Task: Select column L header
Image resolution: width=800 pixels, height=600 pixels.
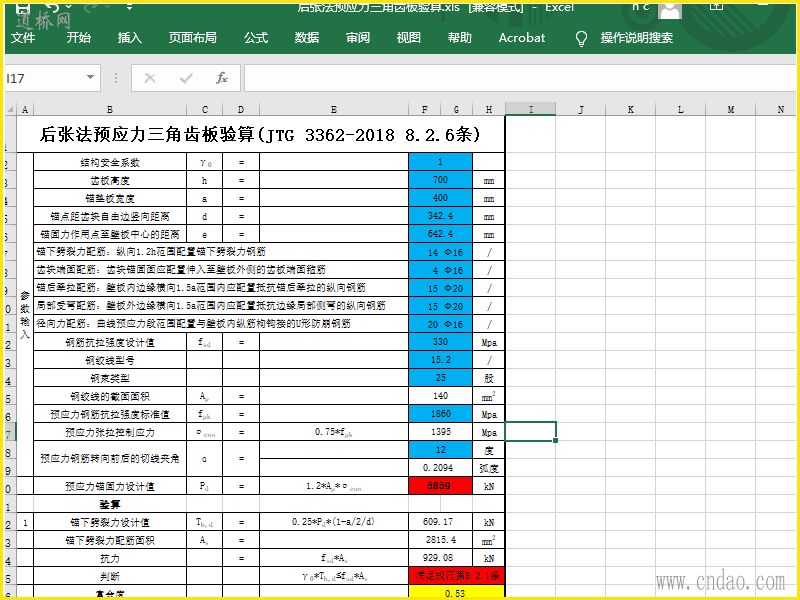Action: (x=681, y=109)
